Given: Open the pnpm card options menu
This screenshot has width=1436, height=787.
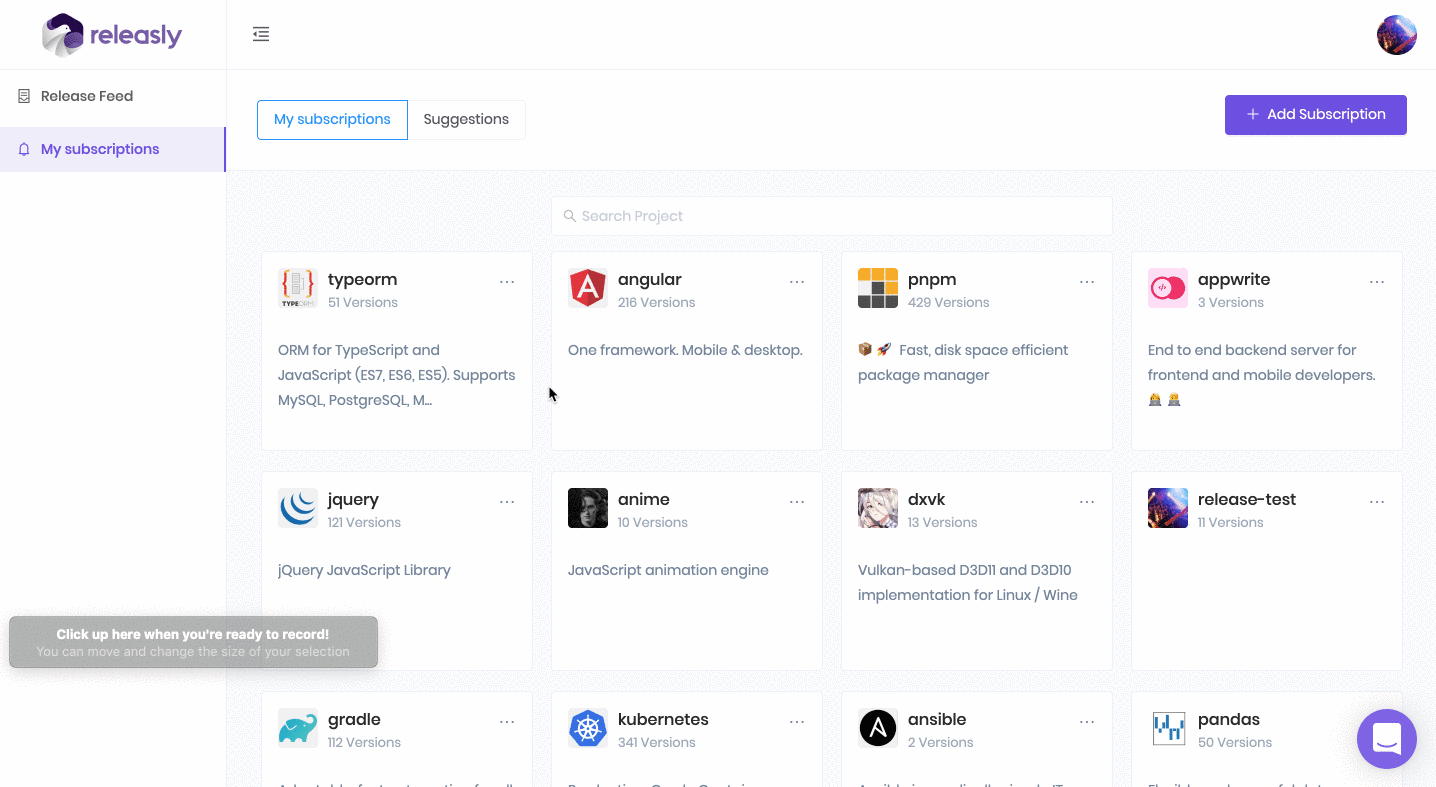Looking at the screenshot, I should tap(1087, 282).
